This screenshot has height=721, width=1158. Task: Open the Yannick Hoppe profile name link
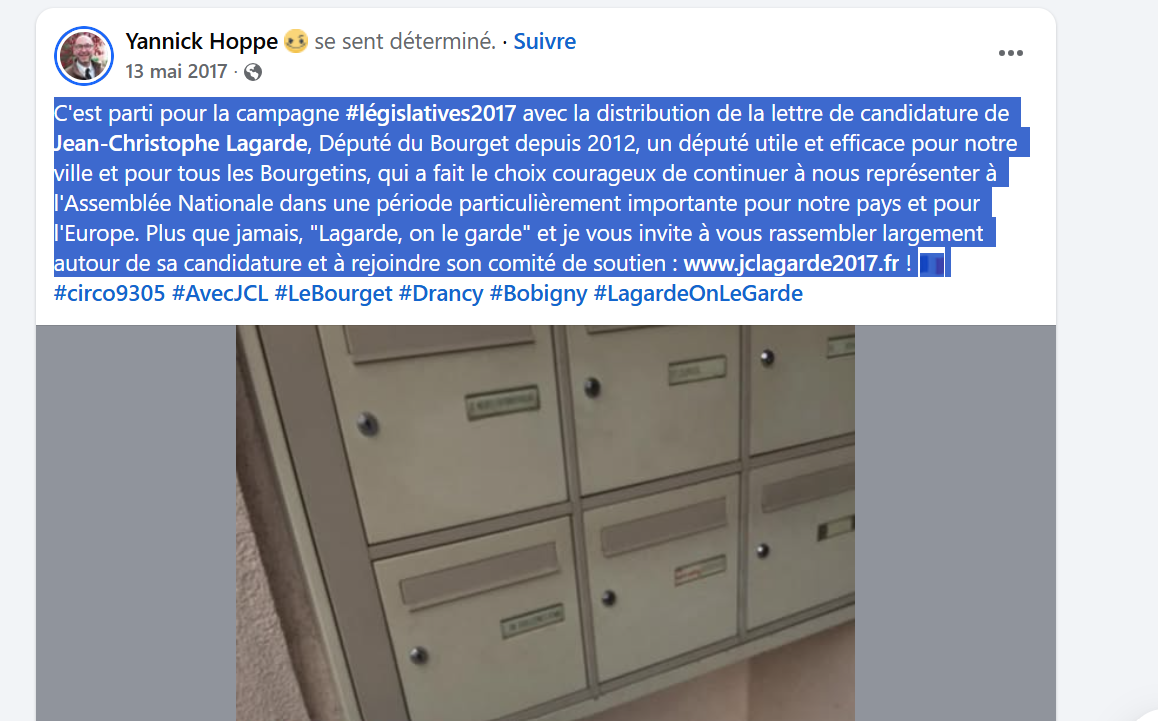click(x=202, y=41)
